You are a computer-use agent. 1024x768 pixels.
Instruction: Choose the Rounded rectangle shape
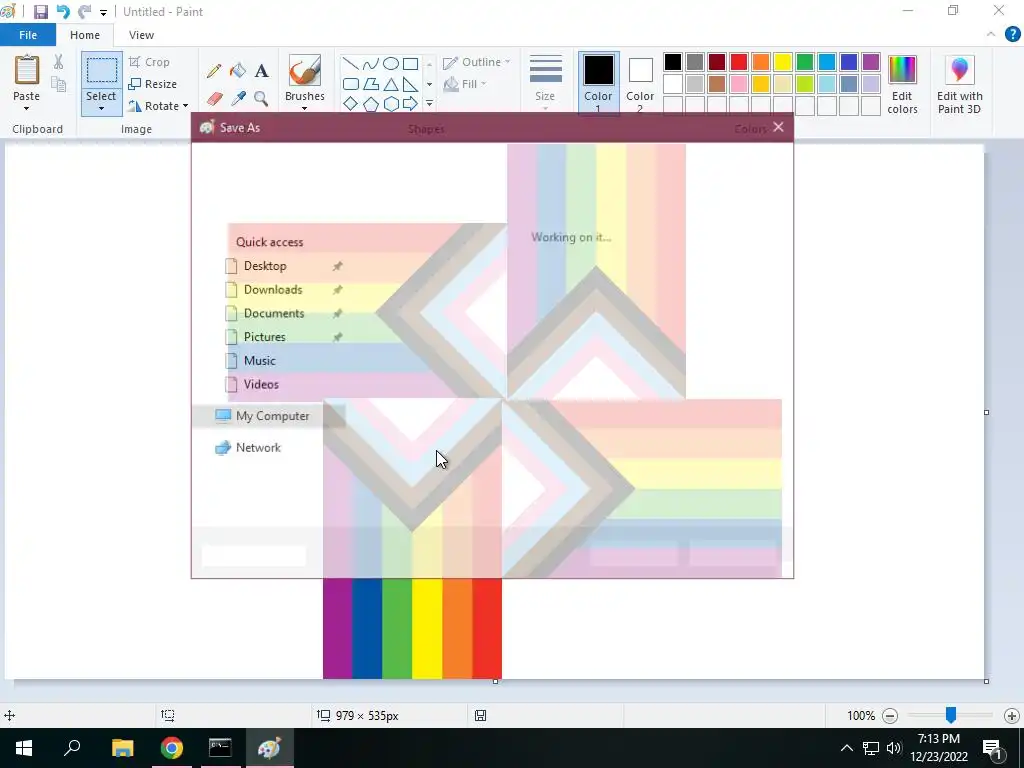point(351,84)
